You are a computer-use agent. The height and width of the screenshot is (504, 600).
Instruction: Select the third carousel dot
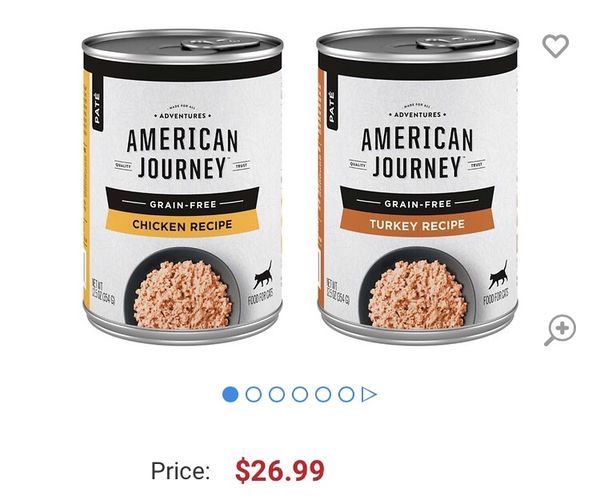(x=277, y=394)
